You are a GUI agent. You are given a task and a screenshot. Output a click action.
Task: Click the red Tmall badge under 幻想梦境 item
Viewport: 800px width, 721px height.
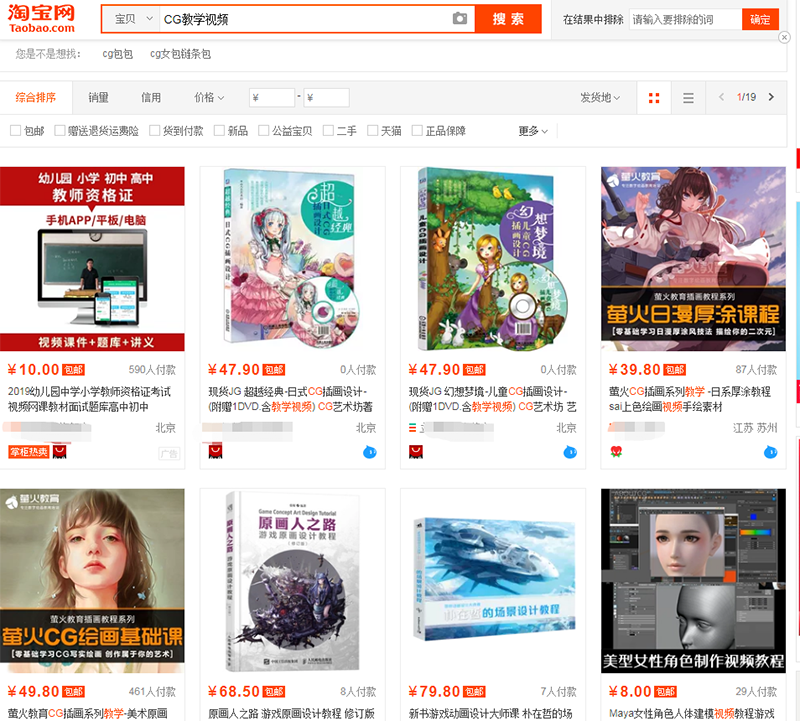[x=416, y=452]
